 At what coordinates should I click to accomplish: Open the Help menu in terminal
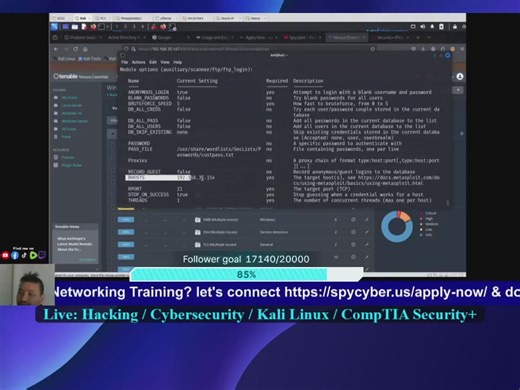(177, 62)
